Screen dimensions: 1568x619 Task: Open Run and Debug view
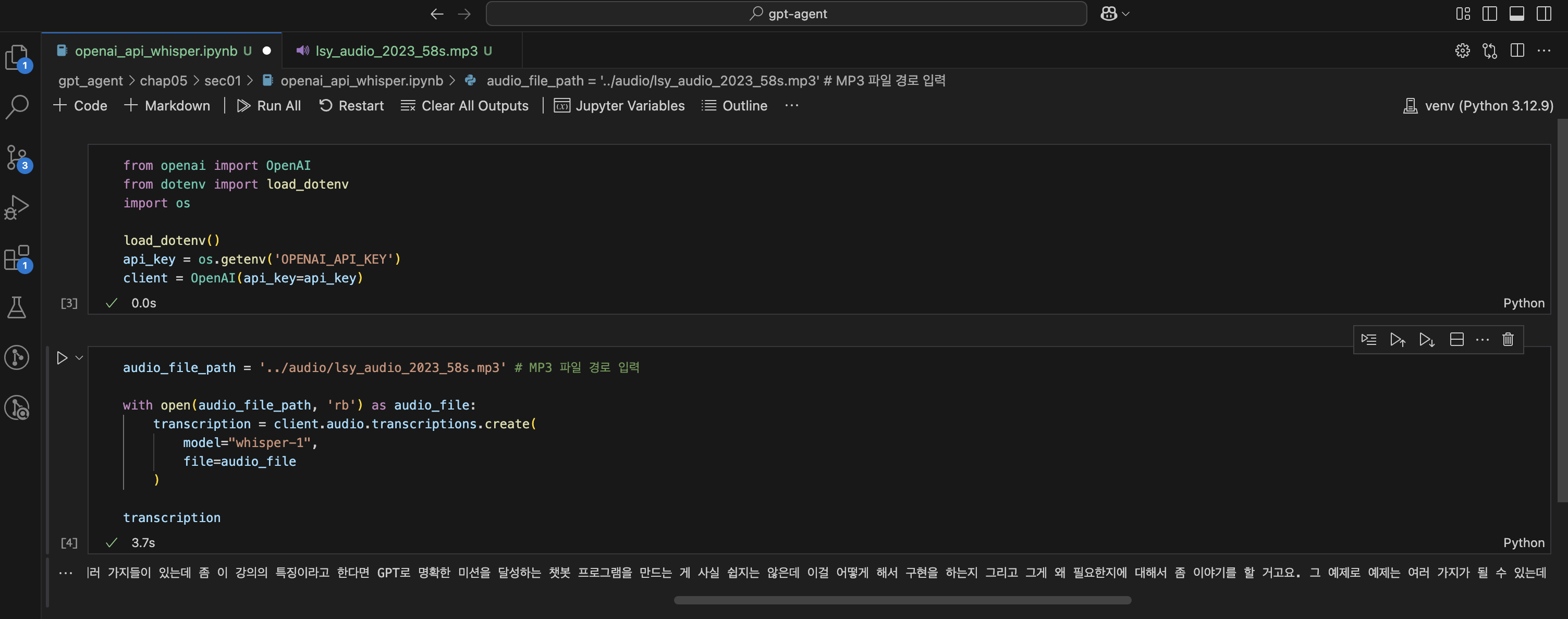click(x=17, y=207)
